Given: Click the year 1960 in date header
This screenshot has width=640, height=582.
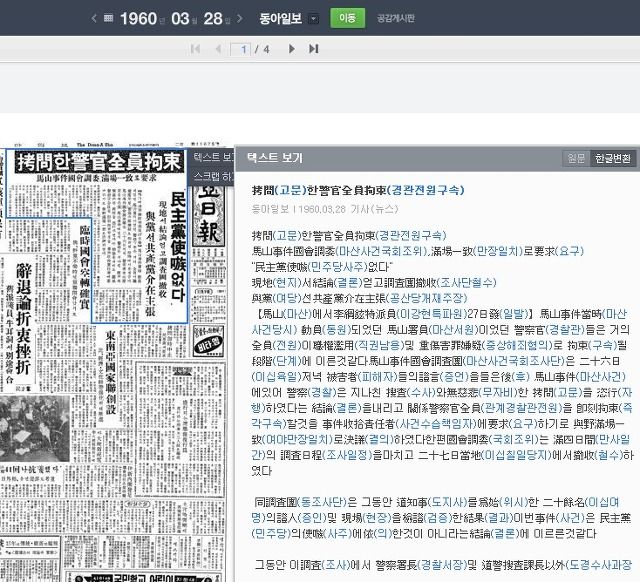Looking at the screenshot, I should tap(138, 18).
